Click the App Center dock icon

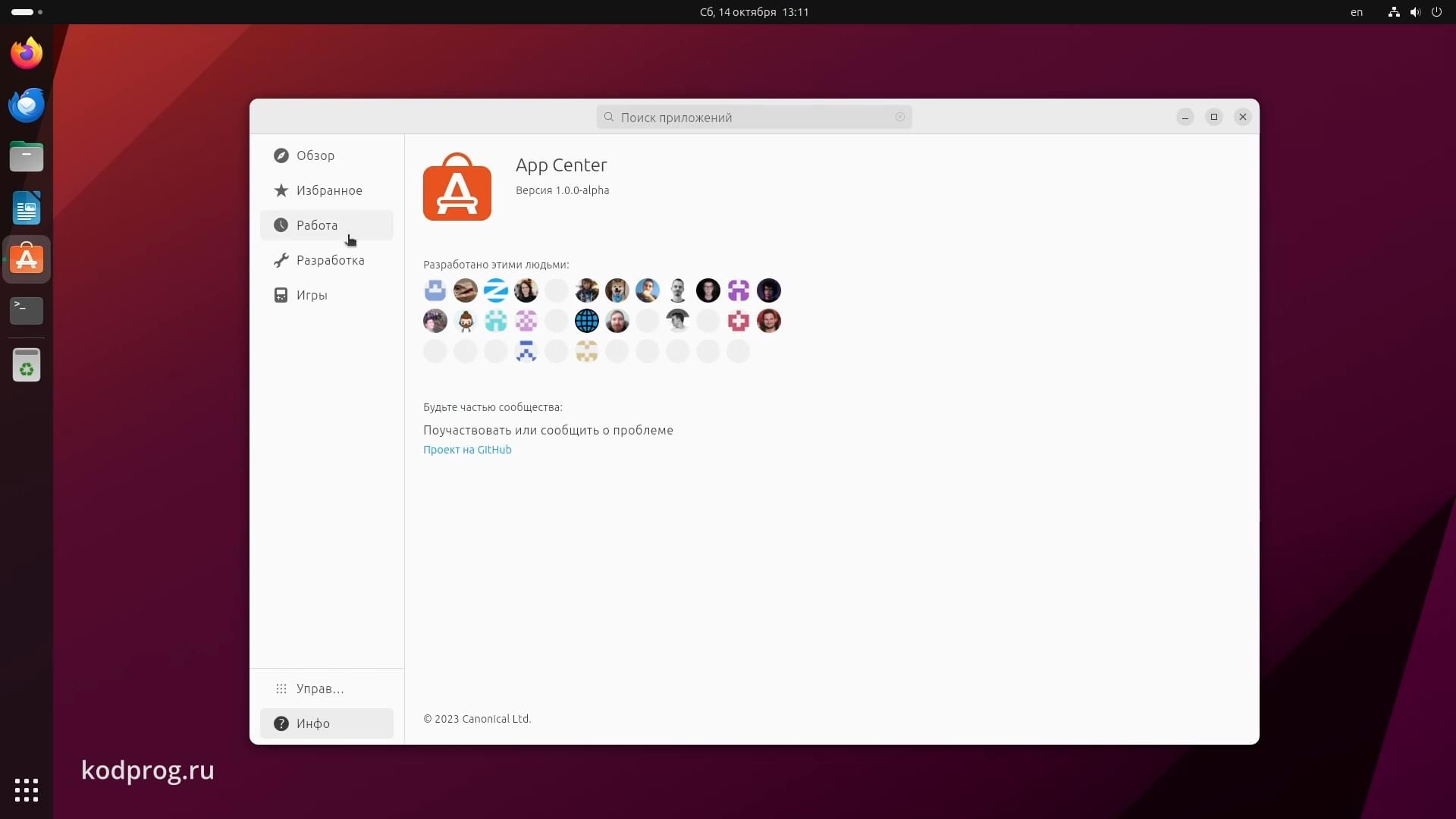(x=27, y=259)
